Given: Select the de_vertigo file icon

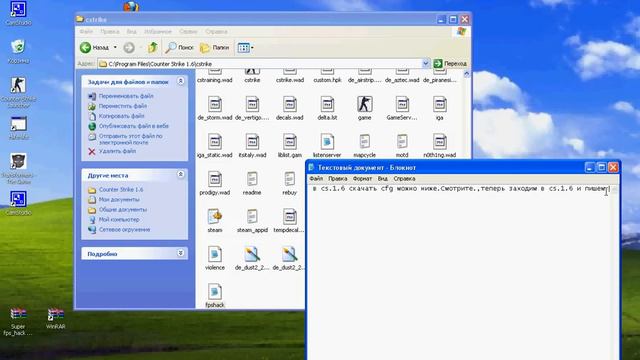Looking at the screenshot, I should point(252,105).
